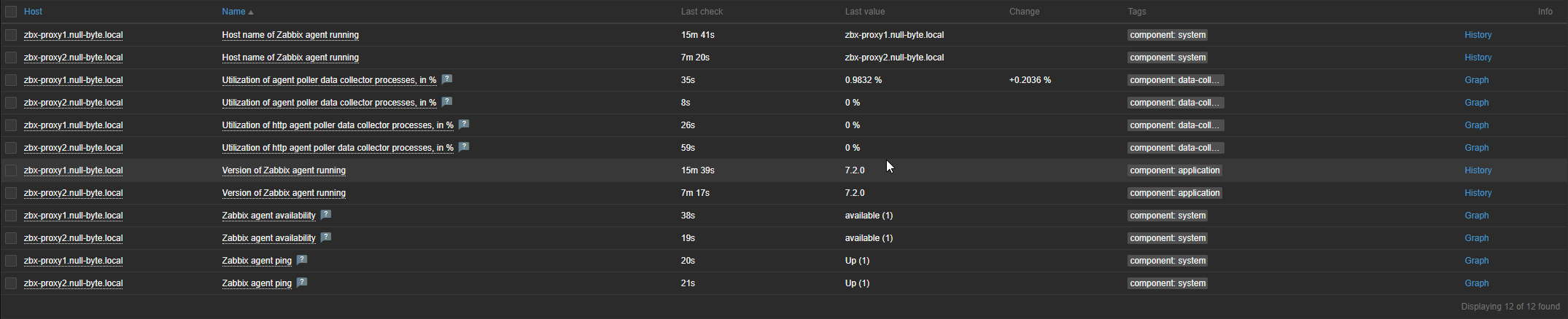1568x319 pixels.
Task: Open Graph for zbx-proxy1 agent poller utilization
Action: point(1476,80)
